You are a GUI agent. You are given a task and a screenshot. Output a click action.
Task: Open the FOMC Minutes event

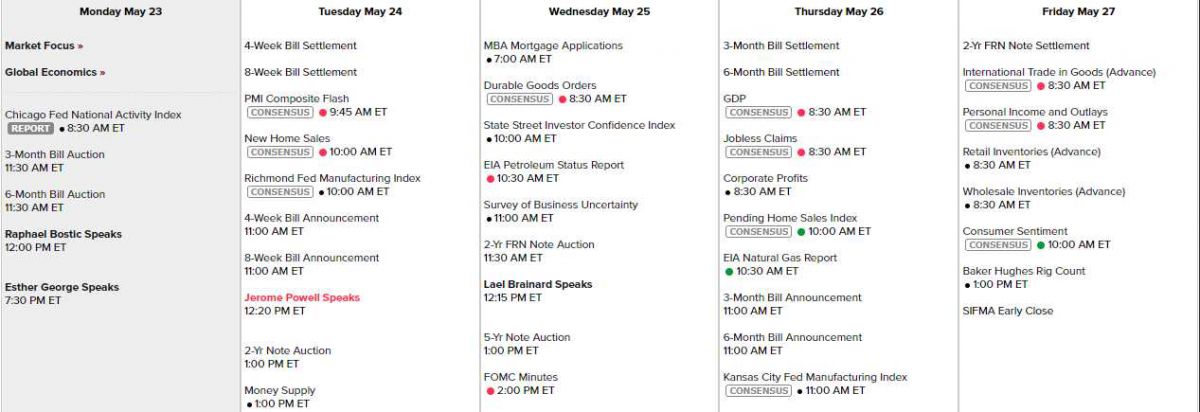click(521, 377)
